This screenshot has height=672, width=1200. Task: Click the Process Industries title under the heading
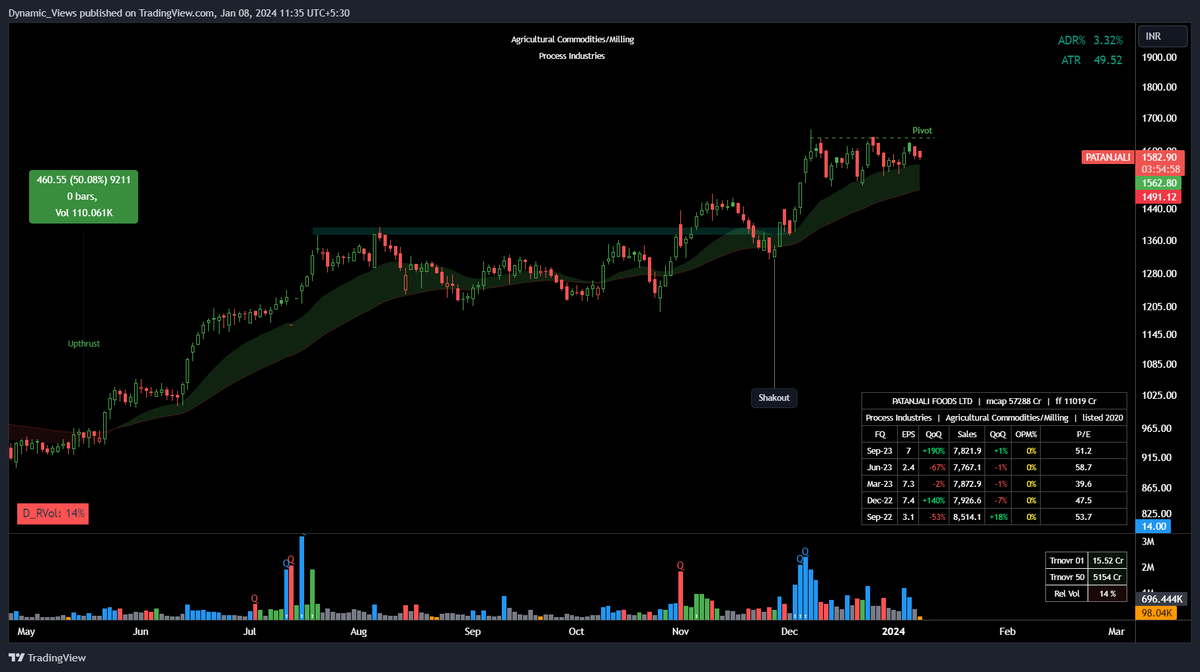572,56
